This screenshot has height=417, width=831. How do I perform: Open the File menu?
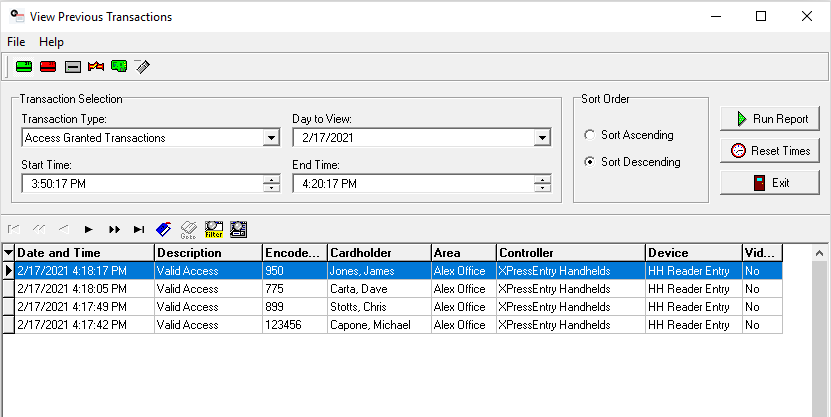click(16, 42)
